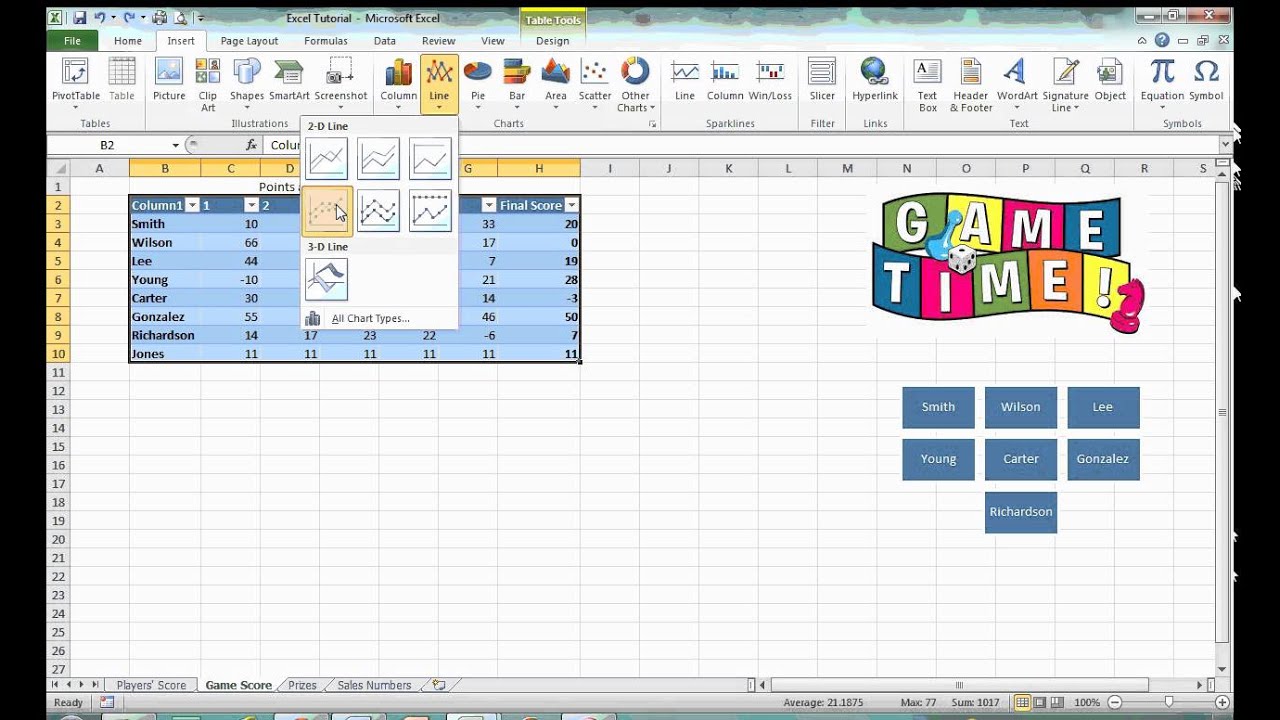Toggle the Smith slicer button

point(938,407)
